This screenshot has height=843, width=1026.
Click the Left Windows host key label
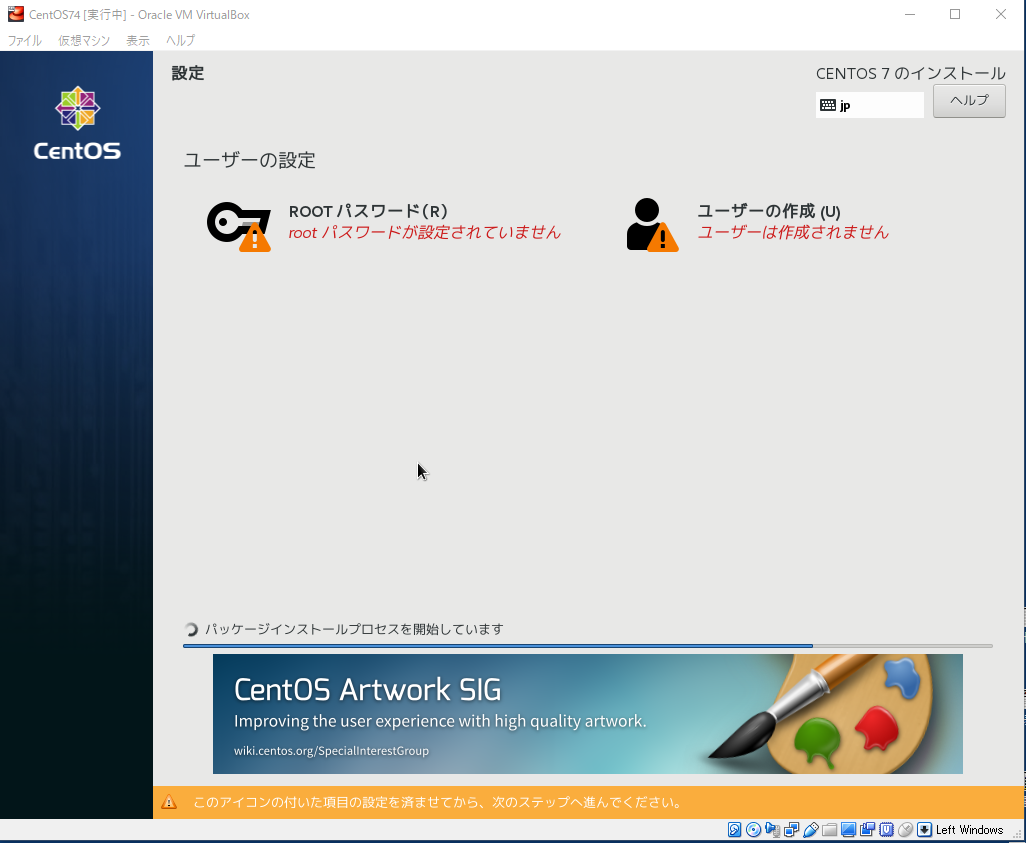pos(969,830)
